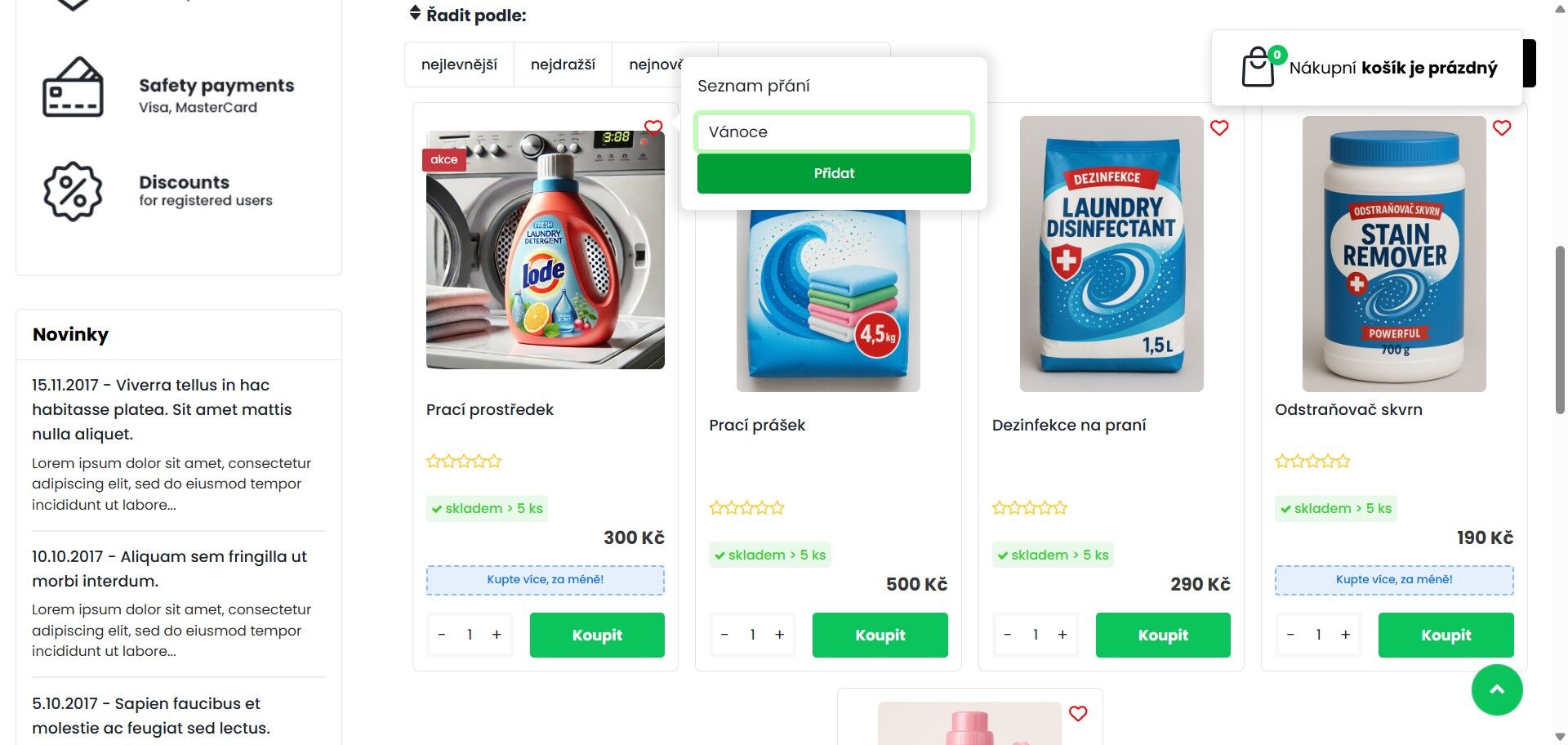Expand 'Kupte více, za méně!' under Prací prostředek
1568x745 pixels.
[546, 580]
